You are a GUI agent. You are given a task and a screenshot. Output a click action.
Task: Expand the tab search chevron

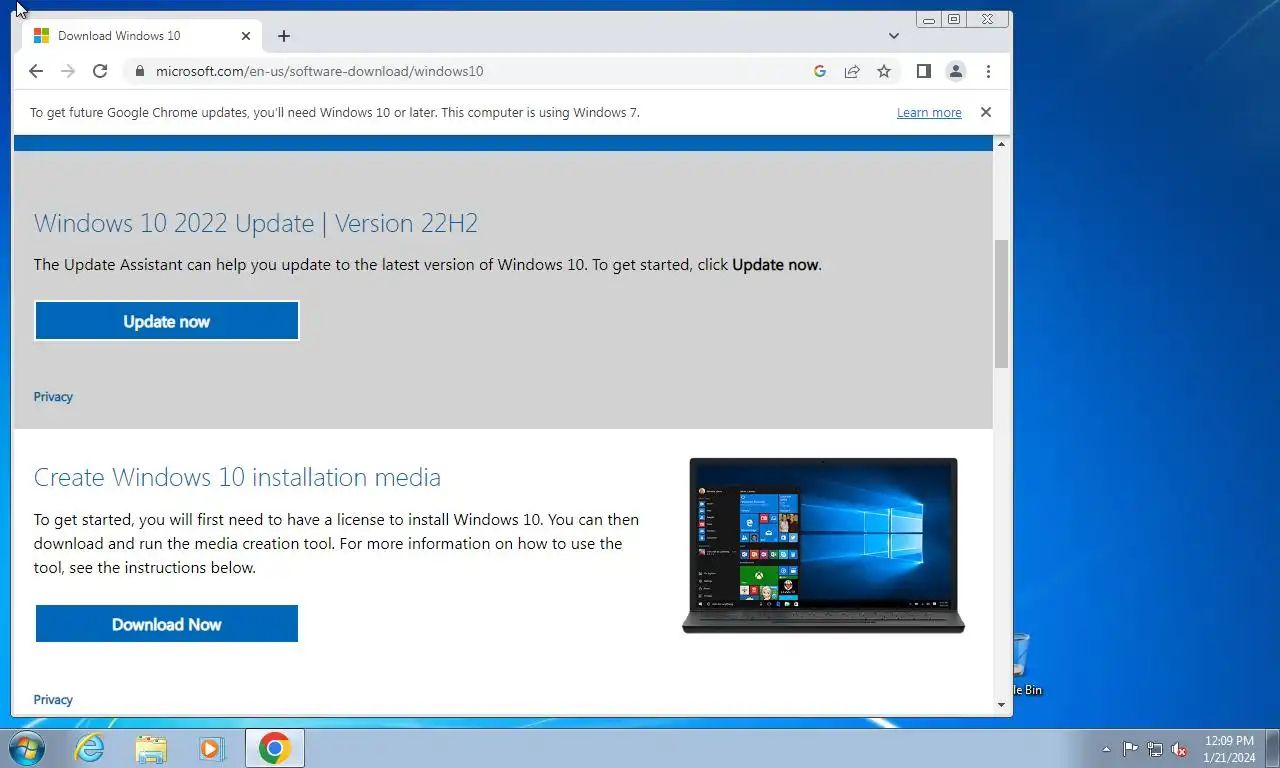coord(894,36)
